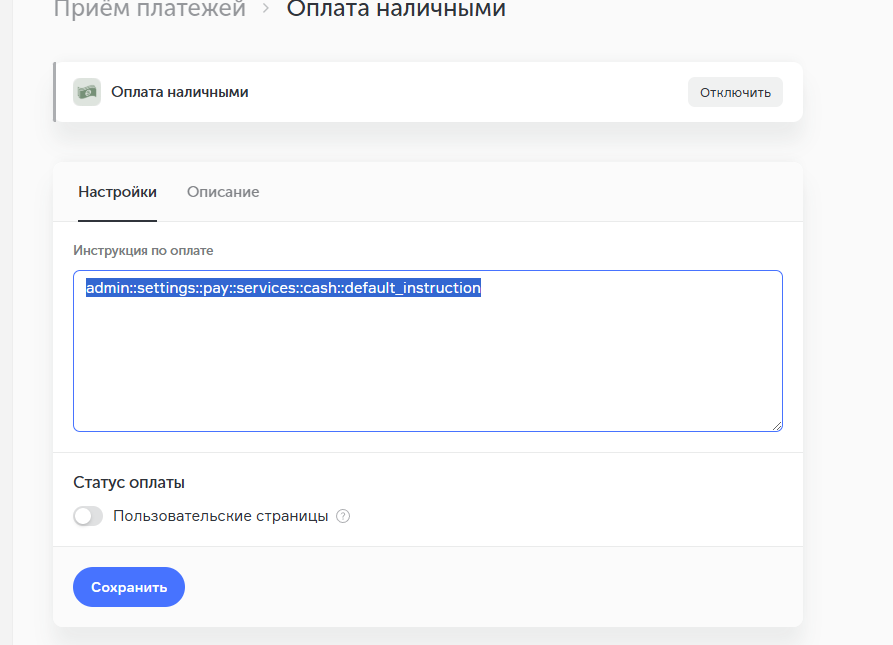Click the Статус оплаты section heading
Viewport: 893px width, 645px height.
coord(129,482)
